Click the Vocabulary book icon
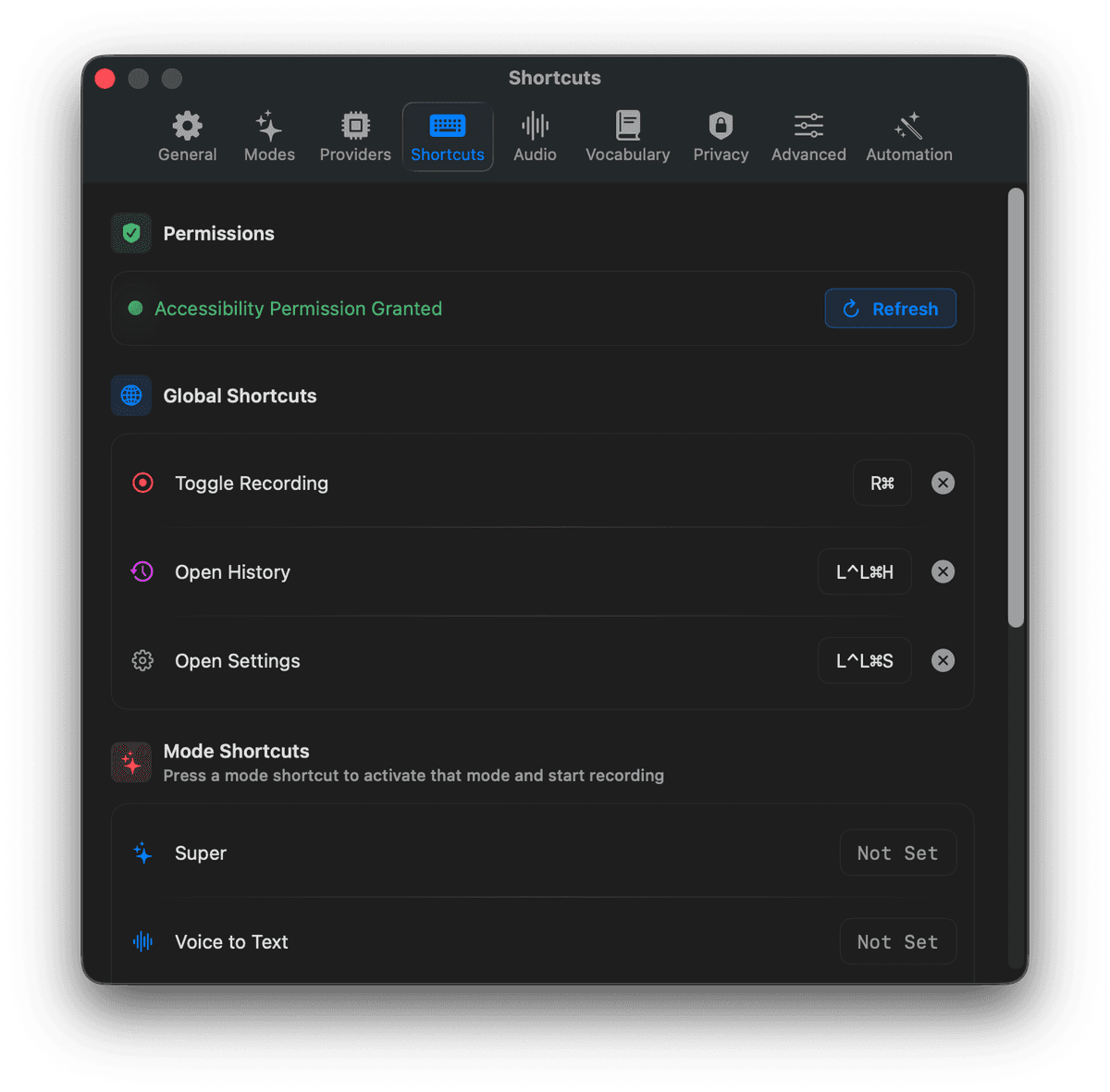This screenshot has height=1092, width=1110. click(628, 125)
